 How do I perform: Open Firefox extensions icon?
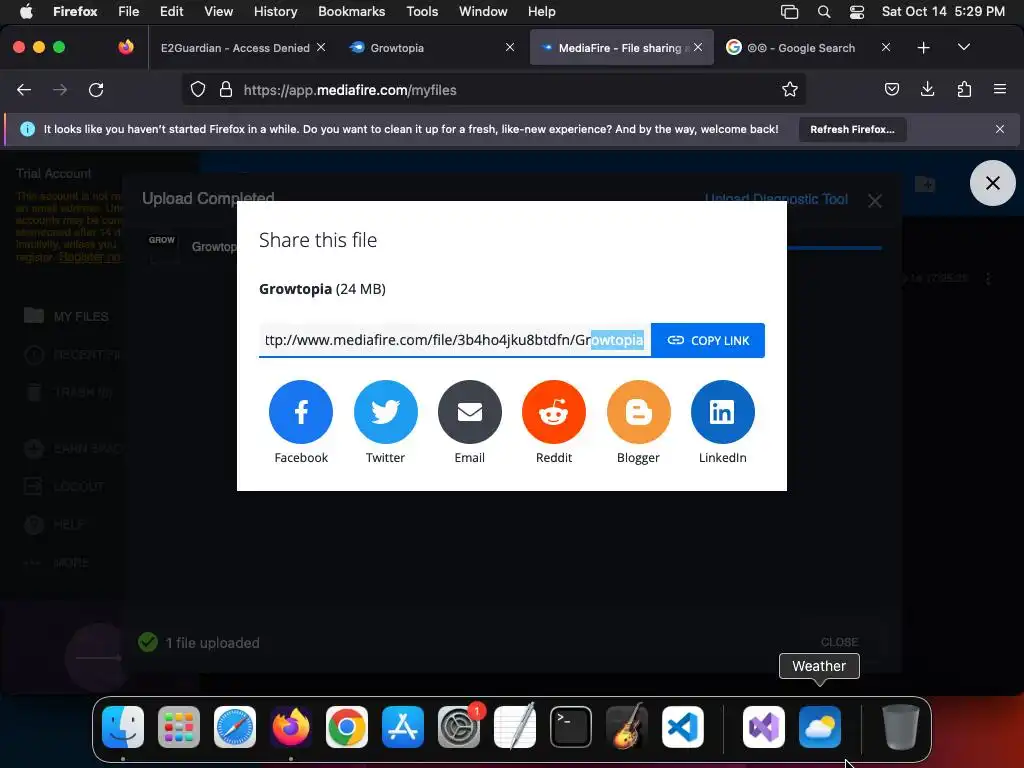964,89
